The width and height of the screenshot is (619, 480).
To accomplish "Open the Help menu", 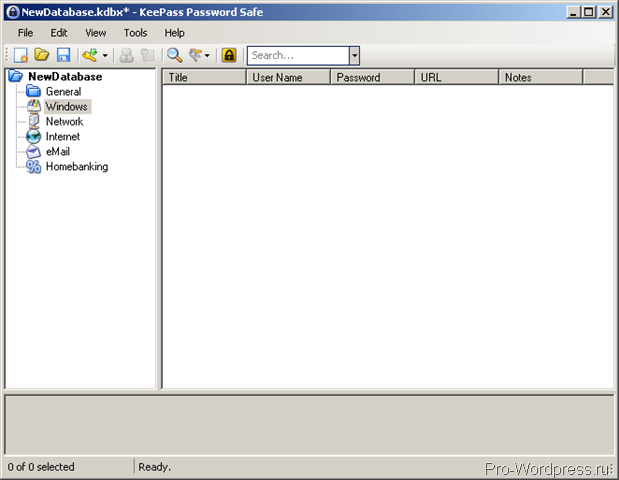I will (174, 33).
